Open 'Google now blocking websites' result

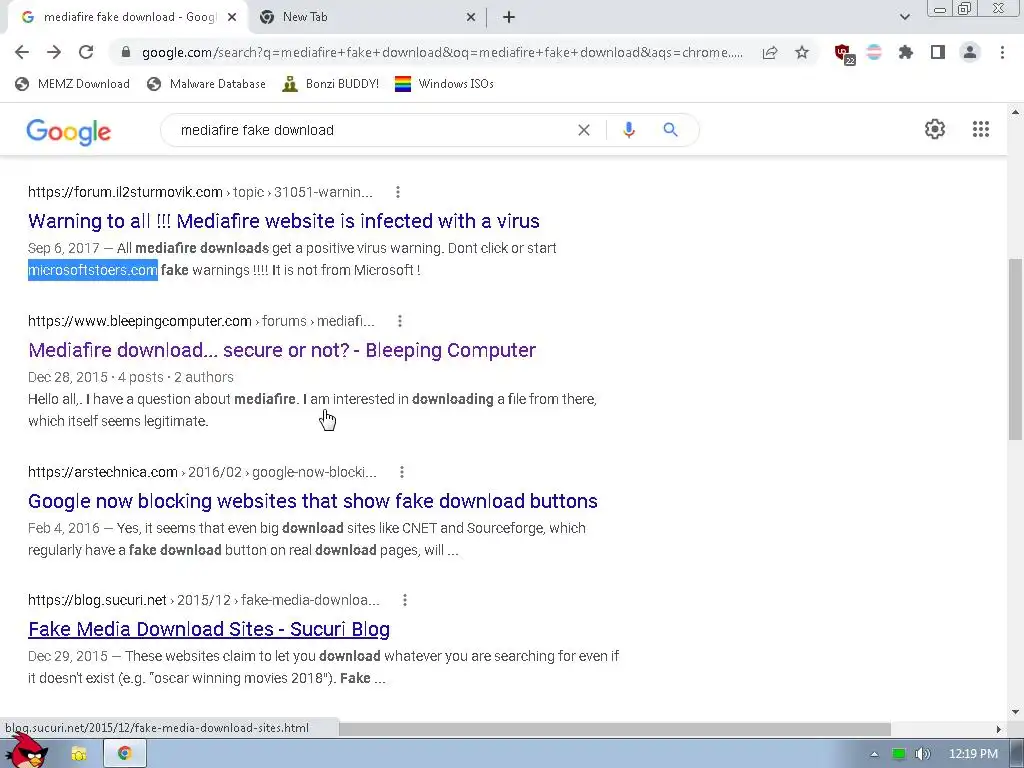click(x=313, y=501)
